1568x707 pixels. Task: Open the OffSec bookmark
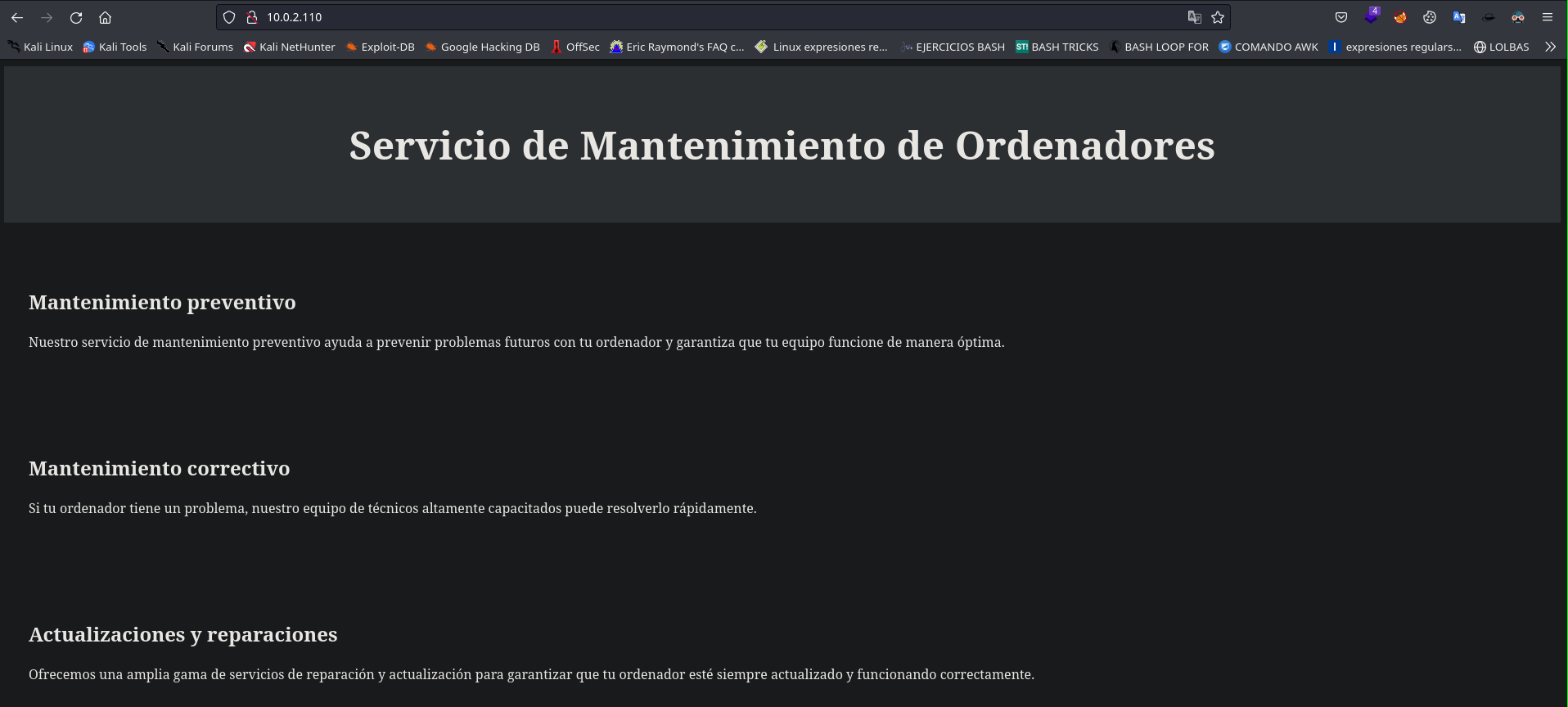tap(575, 47)
